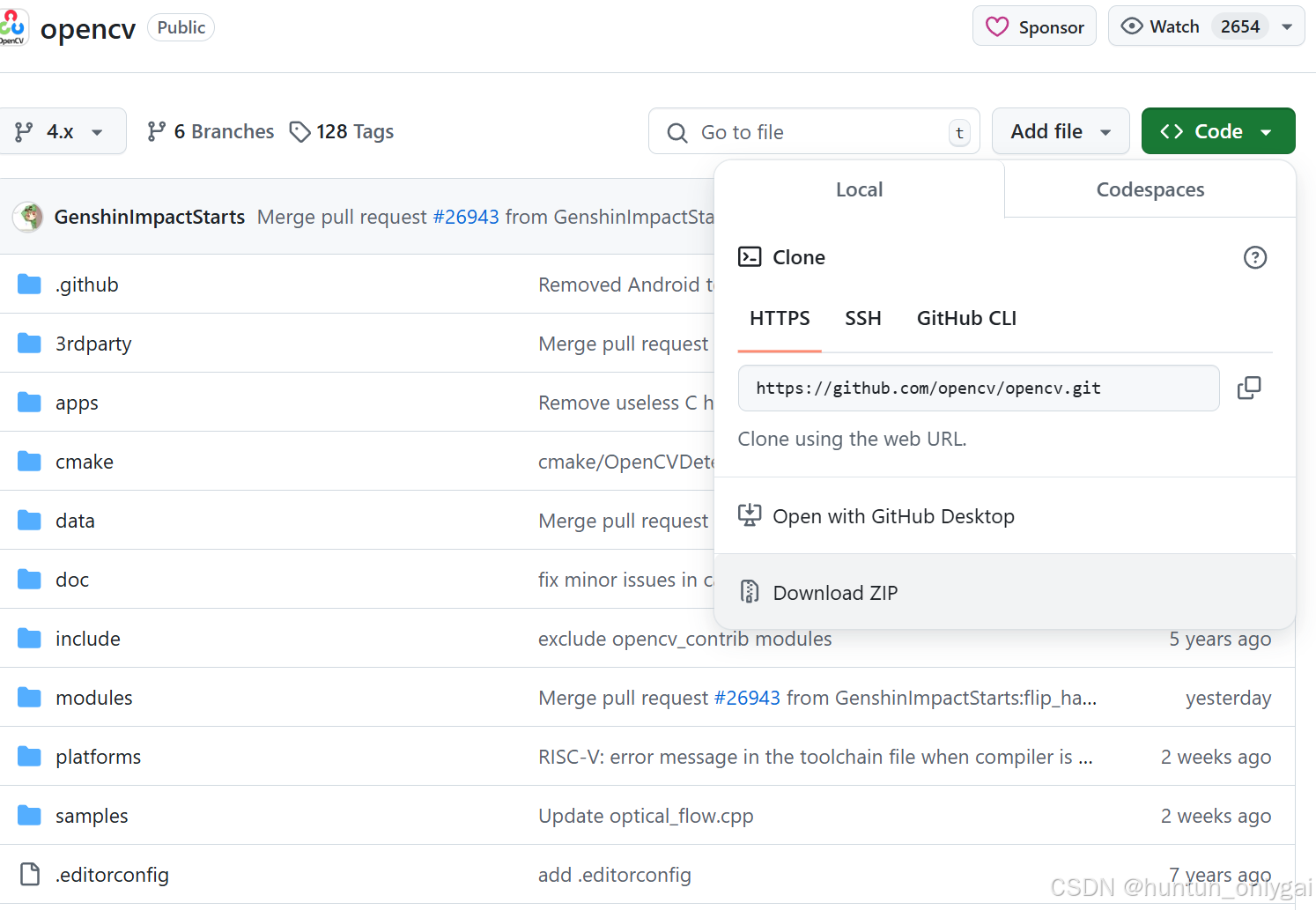
Task: Open the data folder name
Action: point(75,521)
